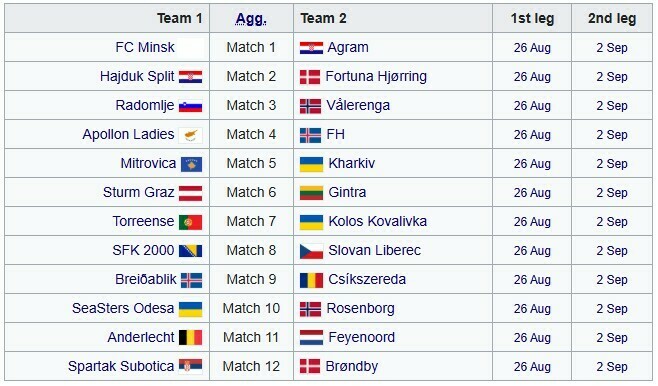This screenshot has width=658, height=386.
Task: Click the Croatia flag beside Agram
Action: pyautogui.click(x=311, y=48)
